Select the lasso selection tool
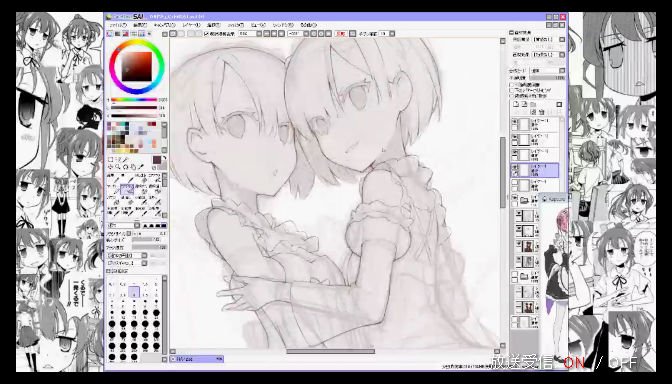Screen dimensions: 672x384 119,159
